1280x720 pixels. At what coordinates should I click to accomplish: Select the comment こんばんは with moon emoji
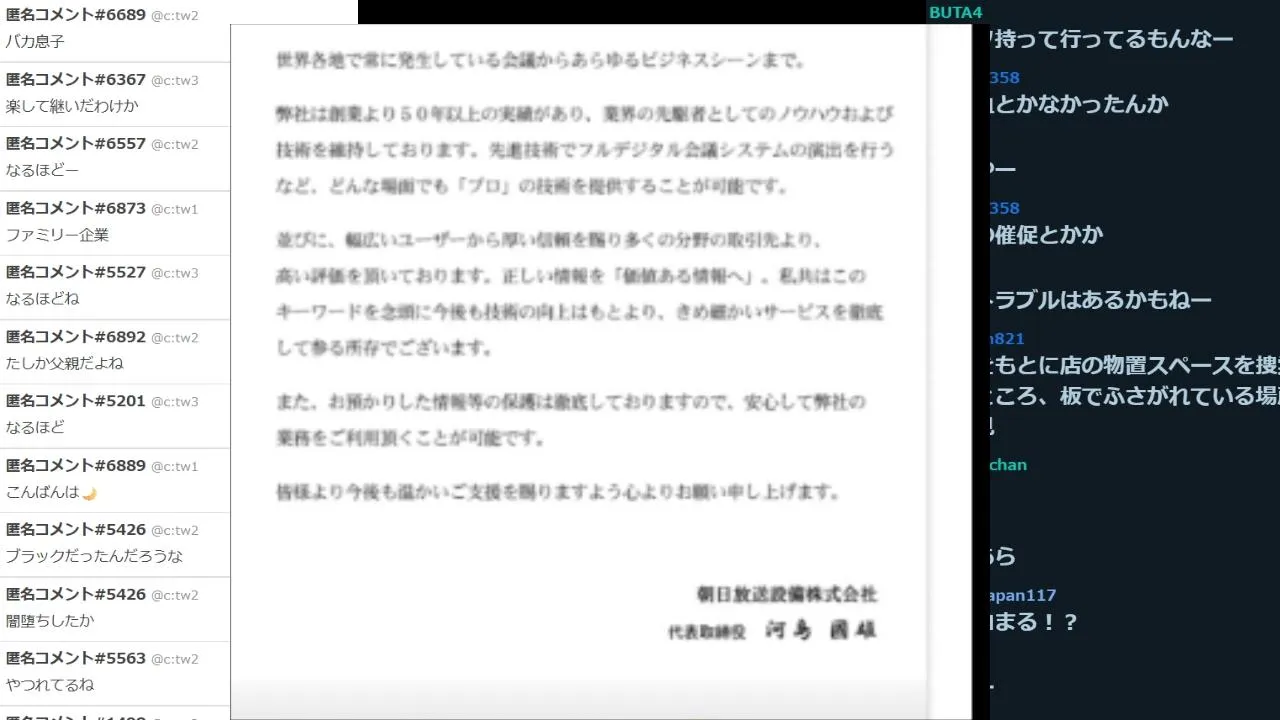pos(51,492)
